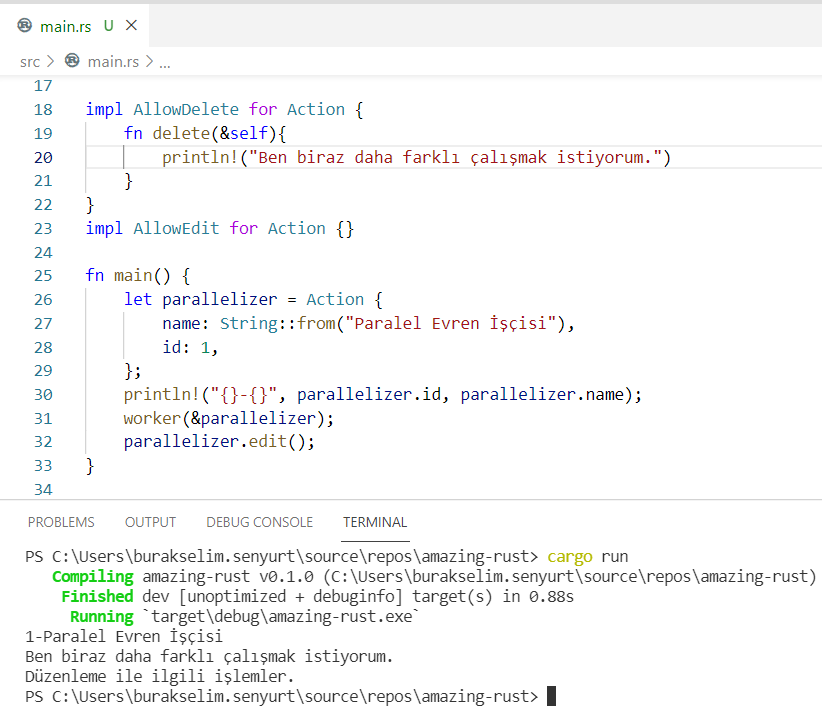Switch to the PROBLEMS panel tab
Viewport: 822px width, 714px height.
(x=61, y=522)
